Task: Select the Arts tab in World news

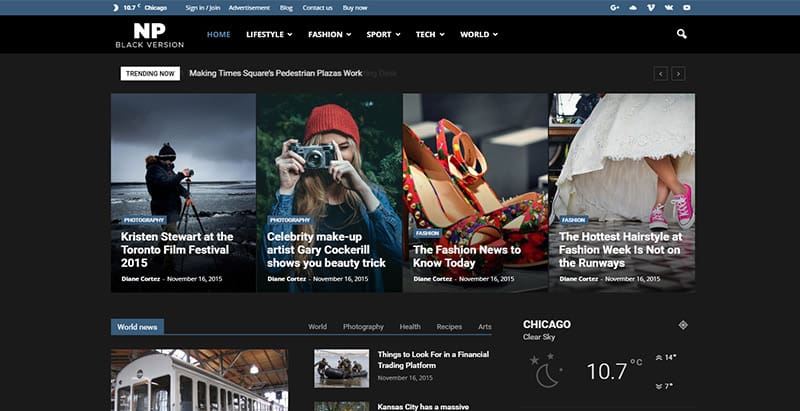Action: (x=485, y=326)
